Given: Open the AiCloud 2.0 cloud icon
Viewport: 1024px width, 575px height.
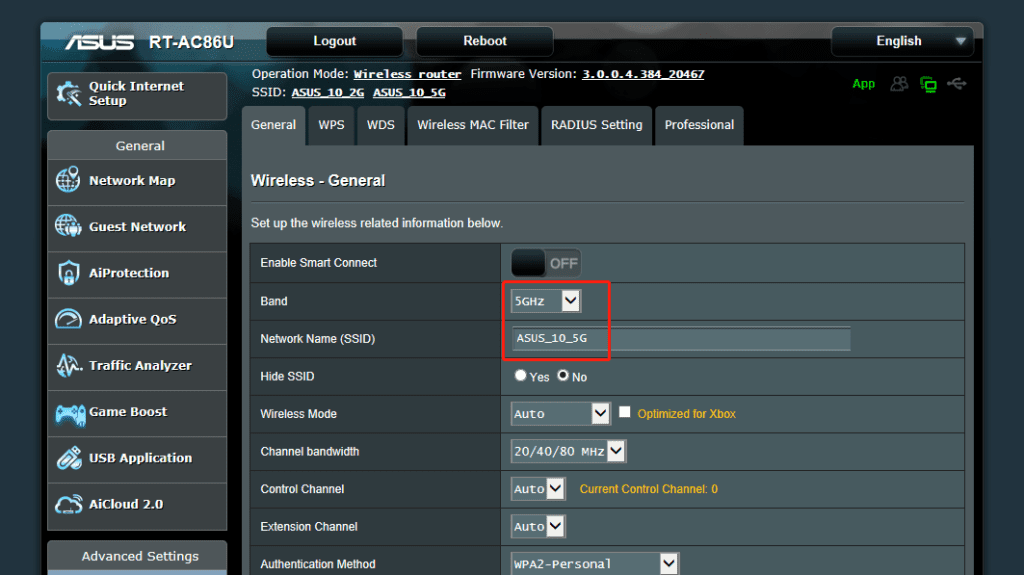Looking at the screenshot, I should coord(68,504).
